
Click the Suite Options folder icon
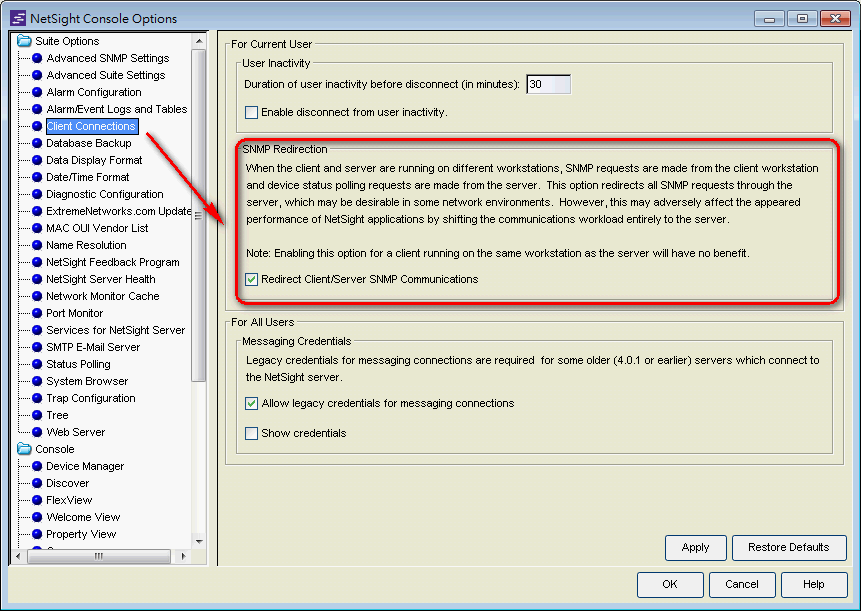[24, 41]
